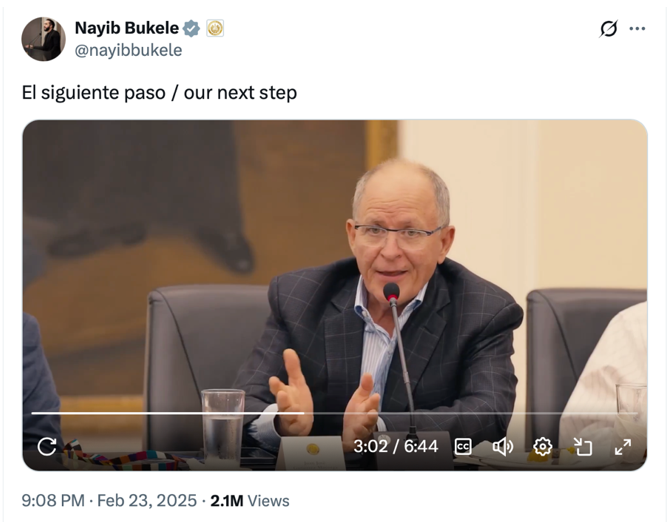This screenshot has height=522, width=667.
Task: Enable picture-in-picture mode
Action: [x=582, y=447]
